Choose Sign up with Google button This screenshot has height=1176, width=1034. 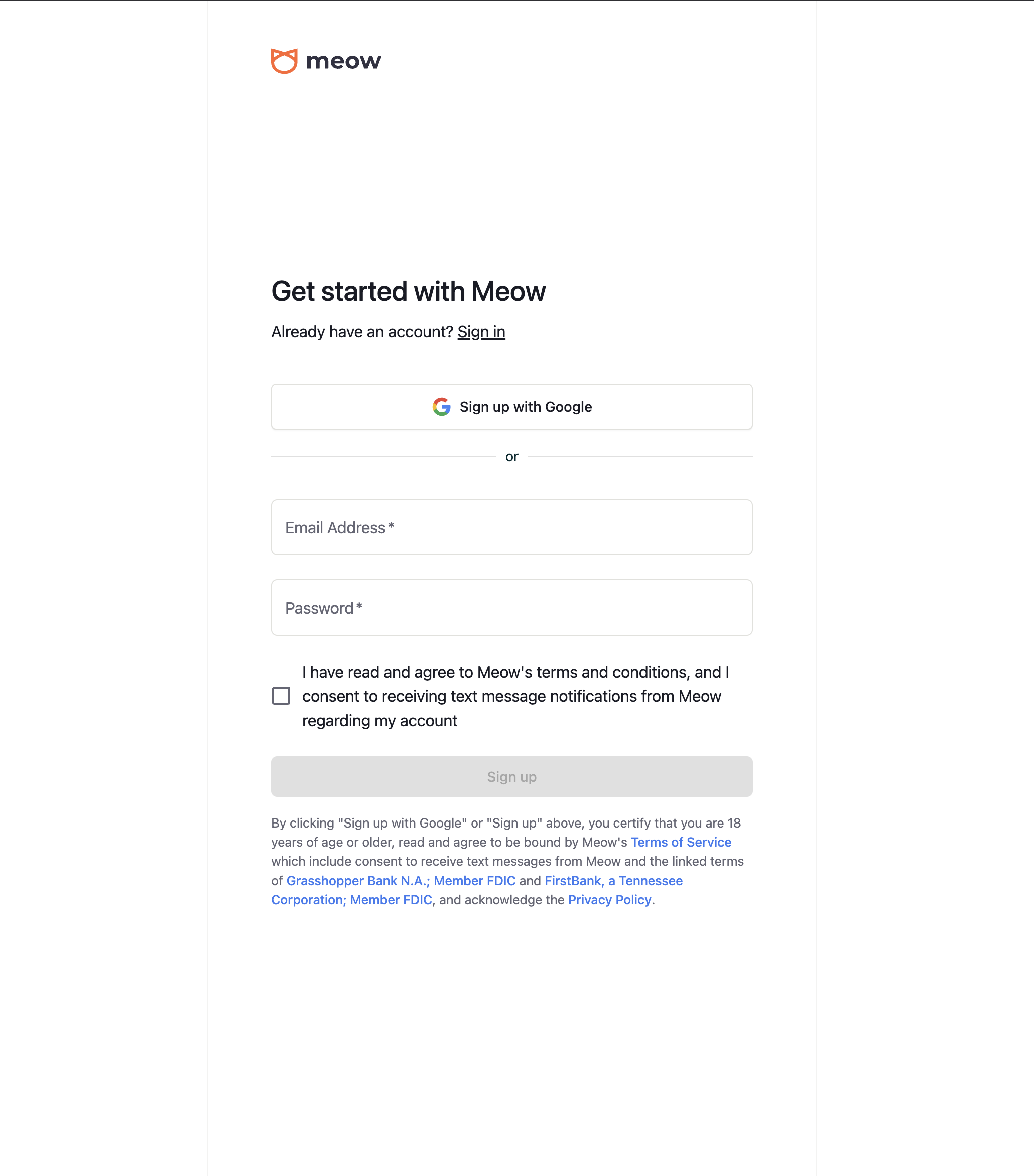(512, 407)
